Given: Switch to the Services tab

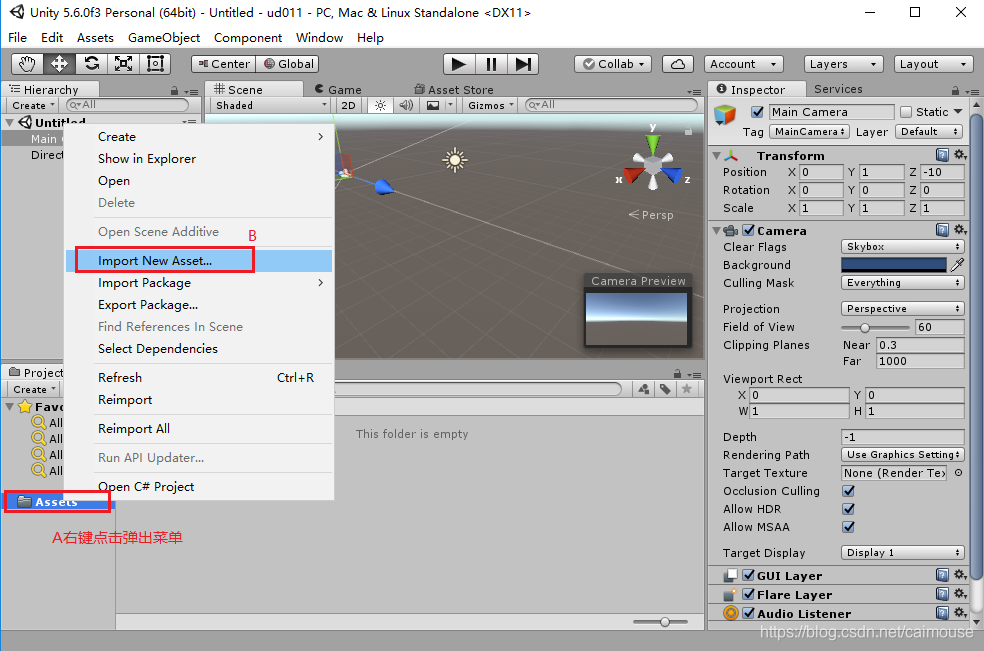Looking at the screenshot, I should pyautogui.click(x=838, y=89).
